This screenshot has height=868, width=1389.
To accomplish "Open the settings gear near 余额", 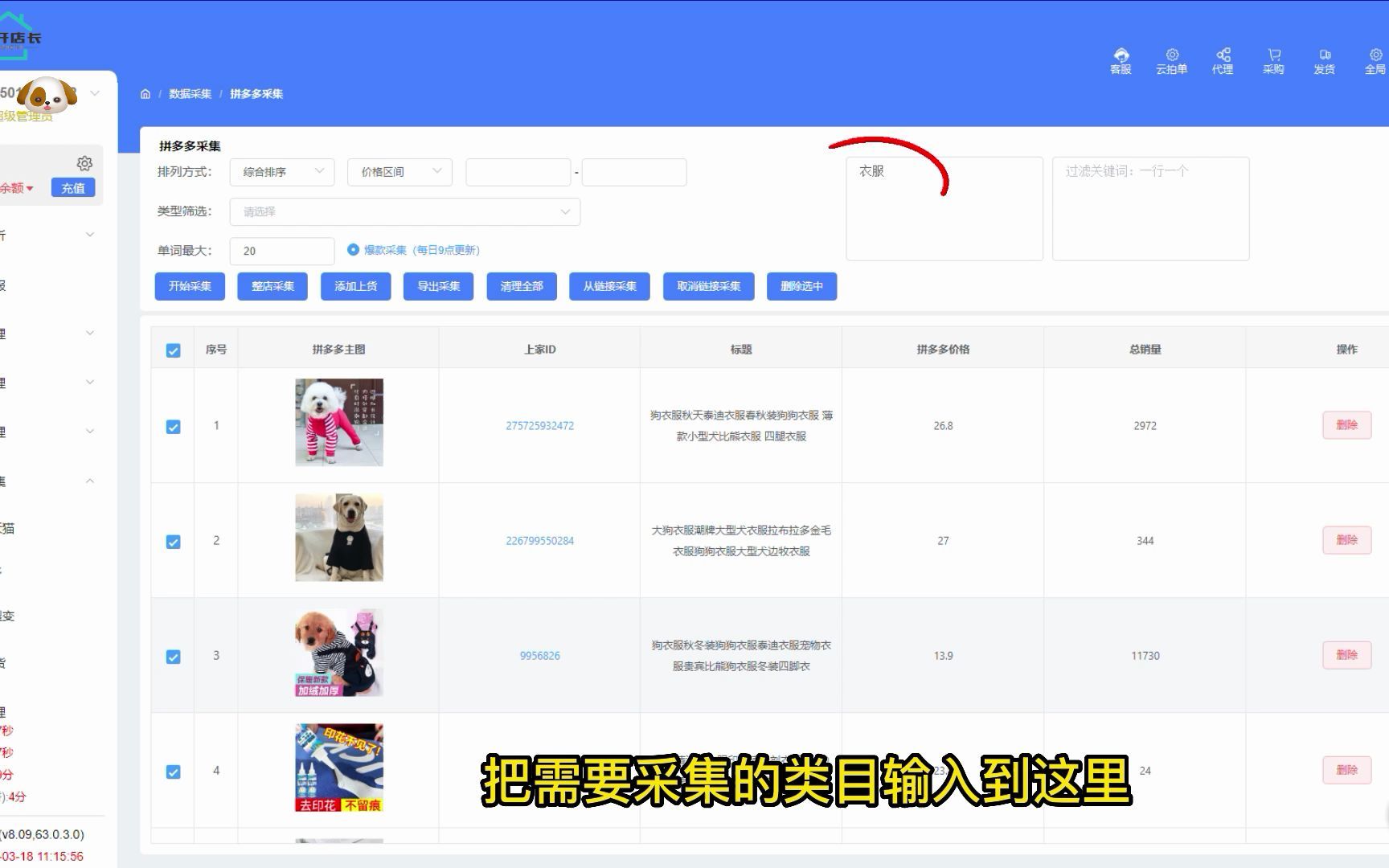I will click(85, 162).
